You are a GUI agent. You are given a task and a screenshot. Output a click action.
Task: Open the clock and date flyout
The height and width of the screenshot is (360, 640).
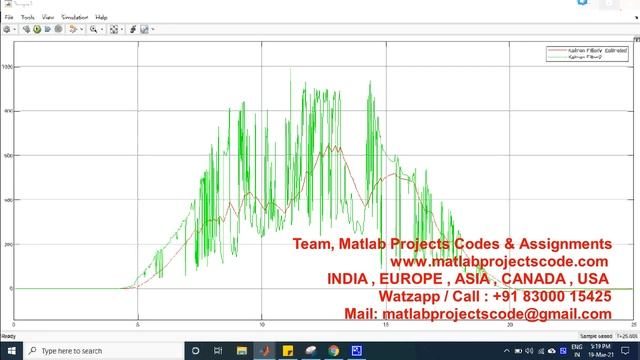pos(601,351)
